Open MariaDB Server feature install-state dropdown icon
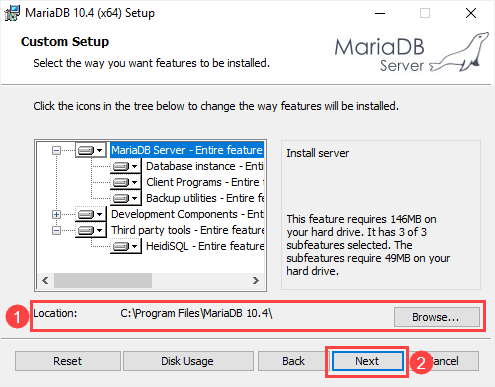This screenshot has width=495, height=387. click(90, 150)
